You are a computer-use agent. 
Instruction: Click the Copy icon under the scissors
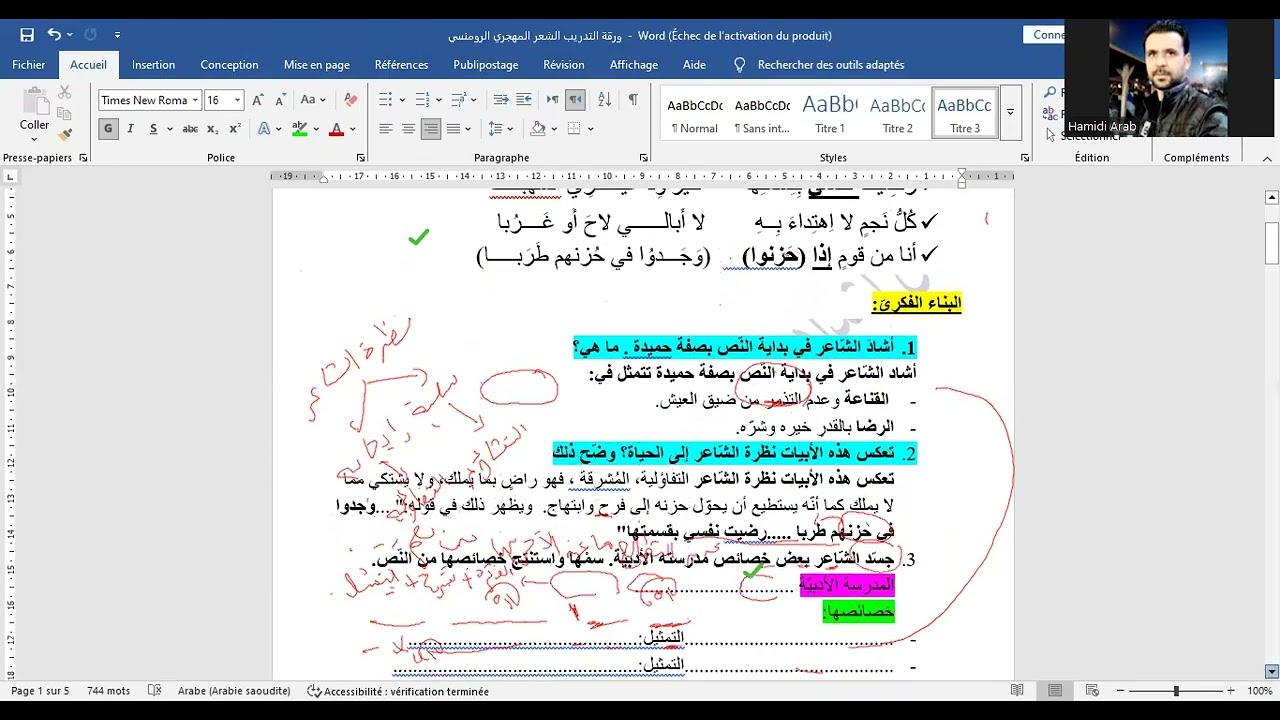pos(65,113)
